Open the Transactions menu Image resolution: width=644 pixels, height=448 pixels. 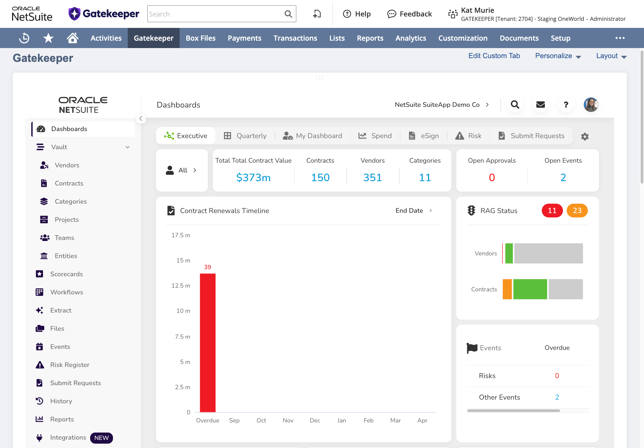click(x=295, y=38)
